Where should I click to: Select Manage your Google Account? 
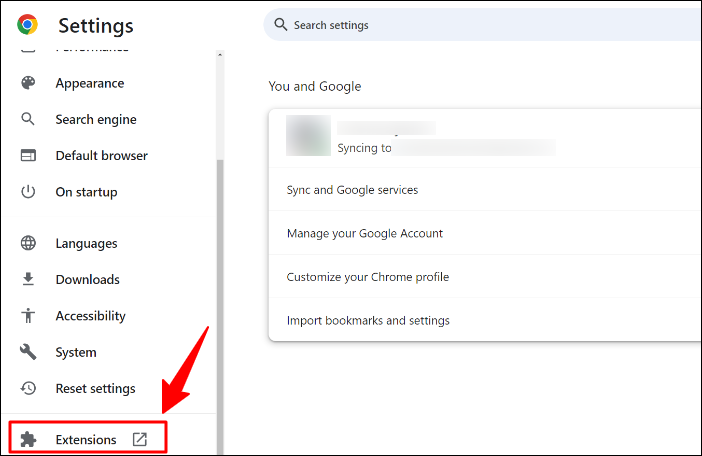click(365, 234)
